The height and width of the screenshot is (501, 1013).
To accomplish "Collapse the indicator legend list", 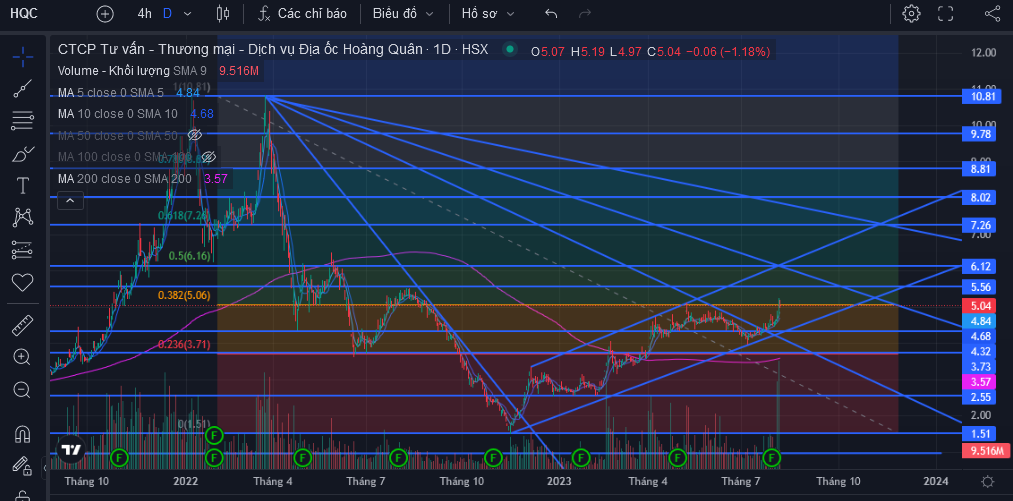I will click(x=70, y=201).
